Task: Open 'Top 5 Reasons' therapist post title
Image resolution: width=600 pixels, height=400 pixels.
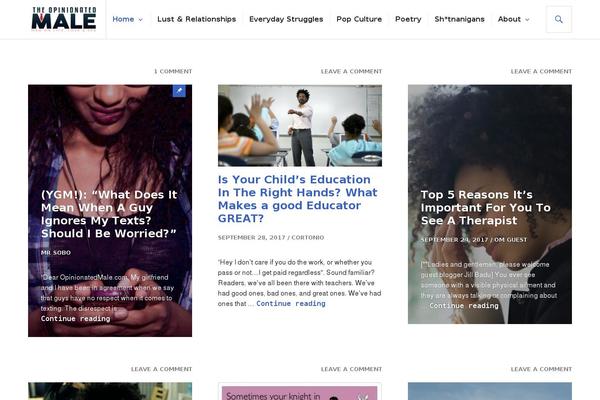Action: click(486, 207)
